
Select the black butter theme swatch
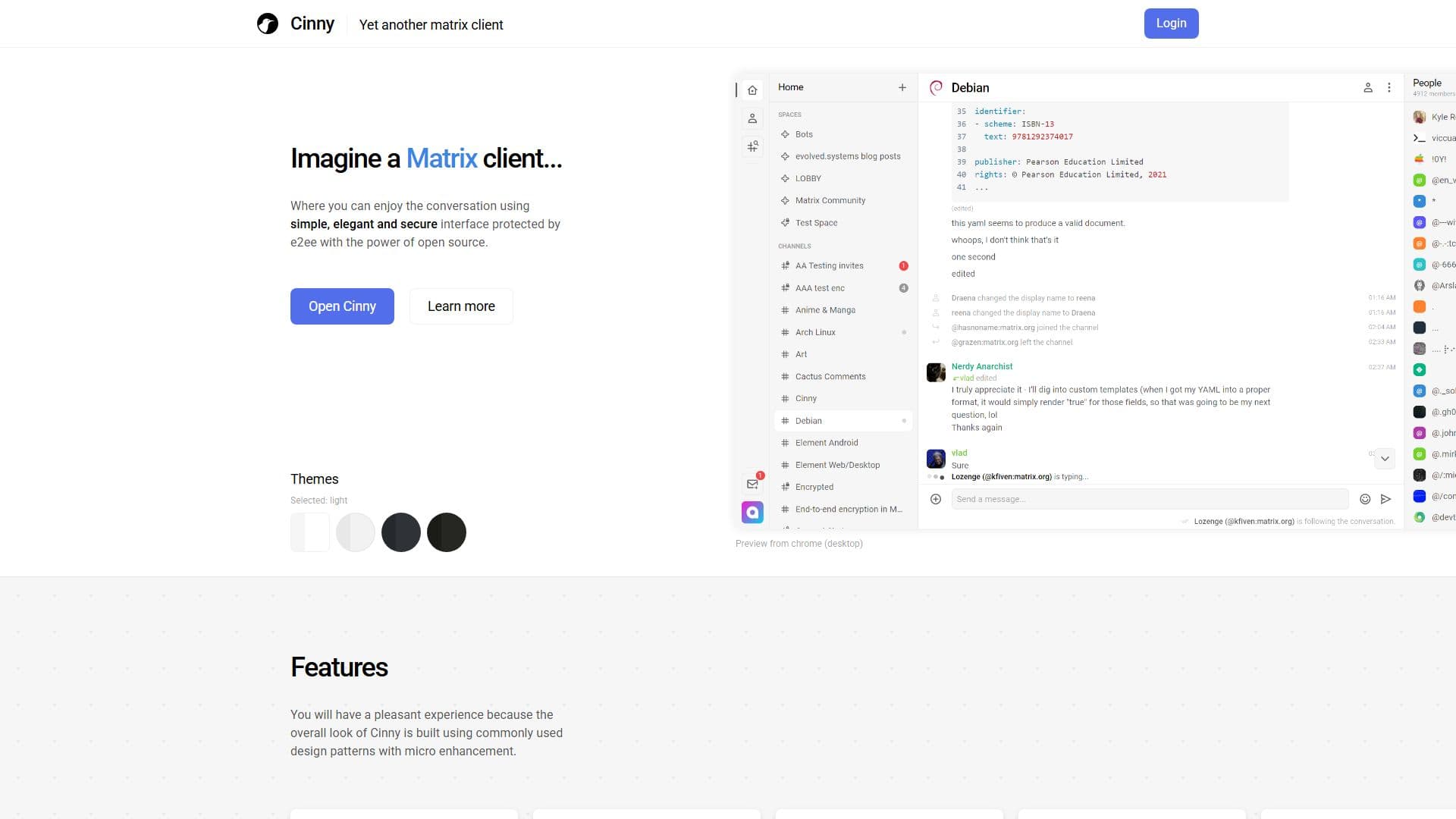point(447,532)
